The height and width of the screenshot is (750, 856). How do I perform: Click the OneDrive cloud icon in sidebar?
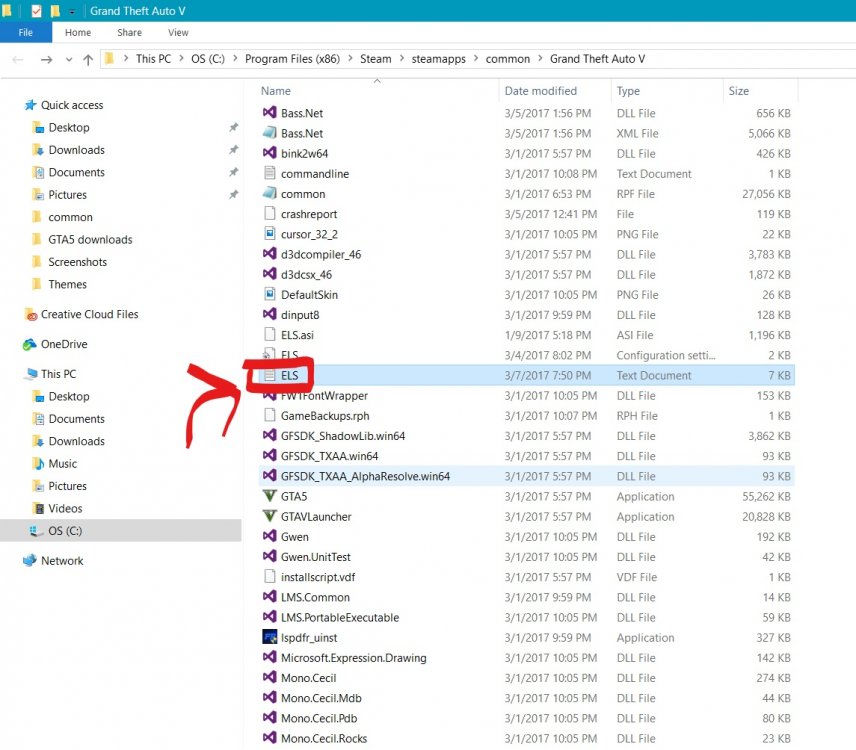30,344
